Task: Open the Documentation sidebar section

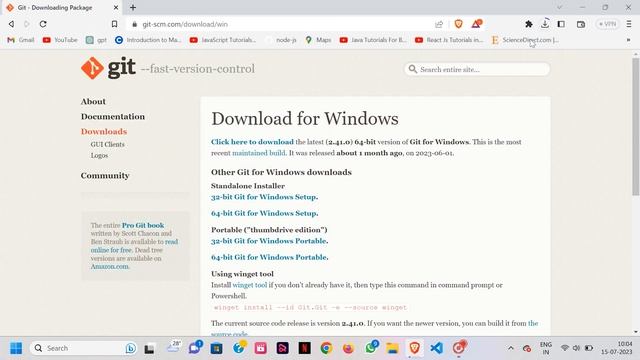Action: pos(113,116)
